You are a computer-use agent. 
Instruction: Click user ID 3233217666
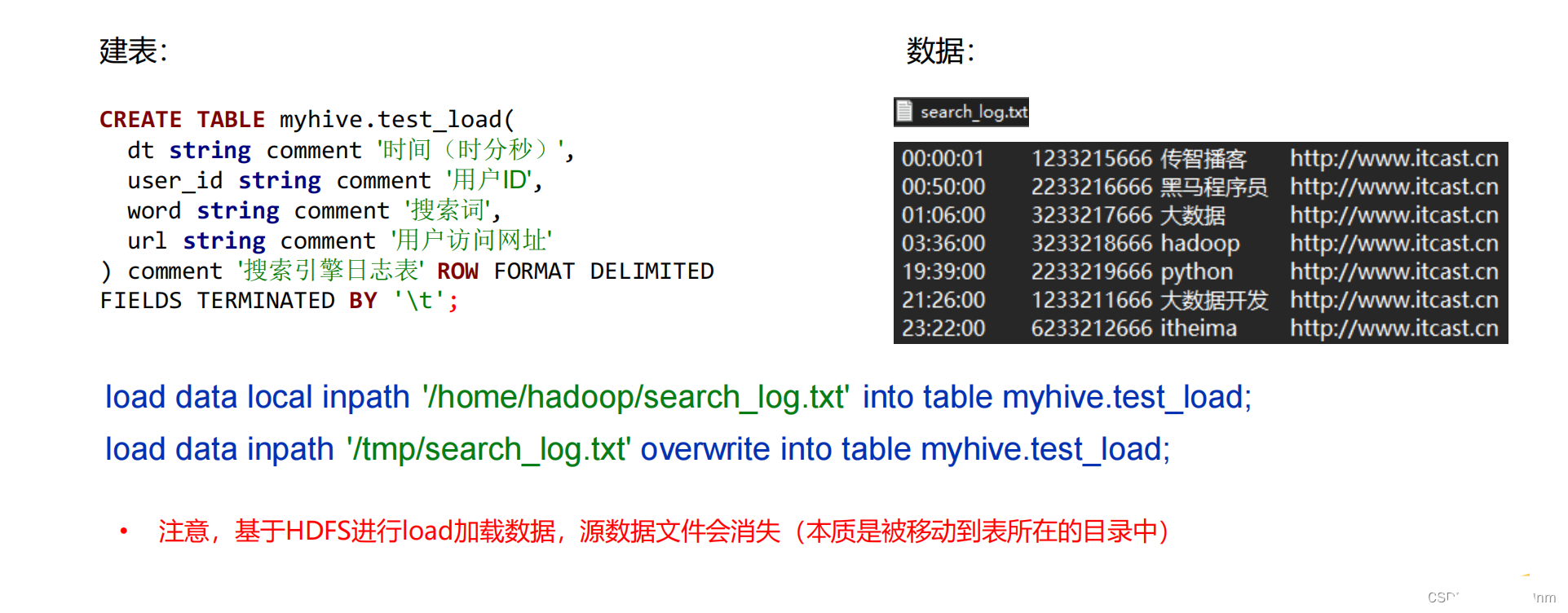click(1092, 215)
